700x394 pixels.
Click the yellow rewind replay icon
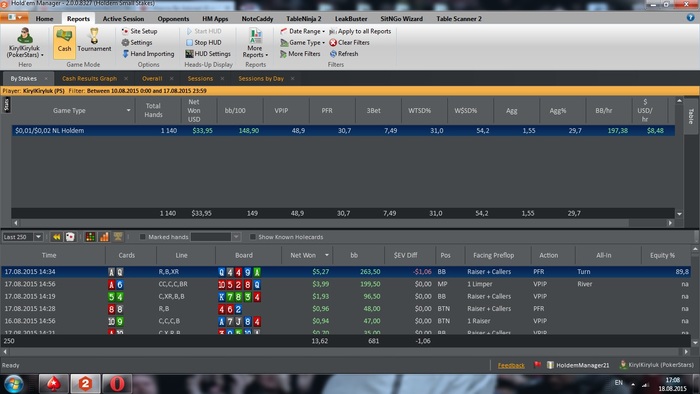coord(56,237)
